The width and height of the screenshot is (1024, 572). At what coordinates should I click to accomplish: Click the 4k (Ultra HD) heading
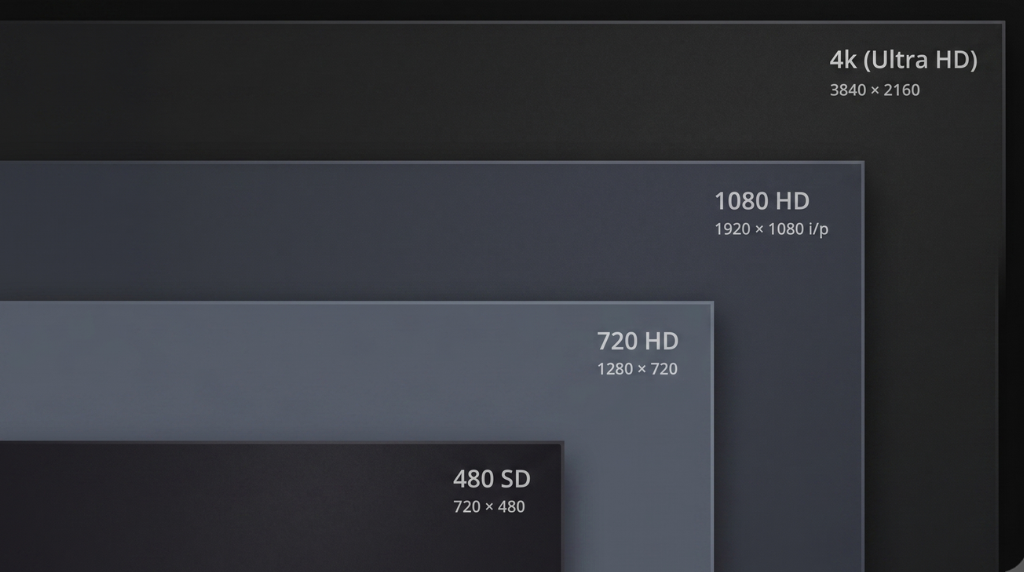tap(903, 60)
